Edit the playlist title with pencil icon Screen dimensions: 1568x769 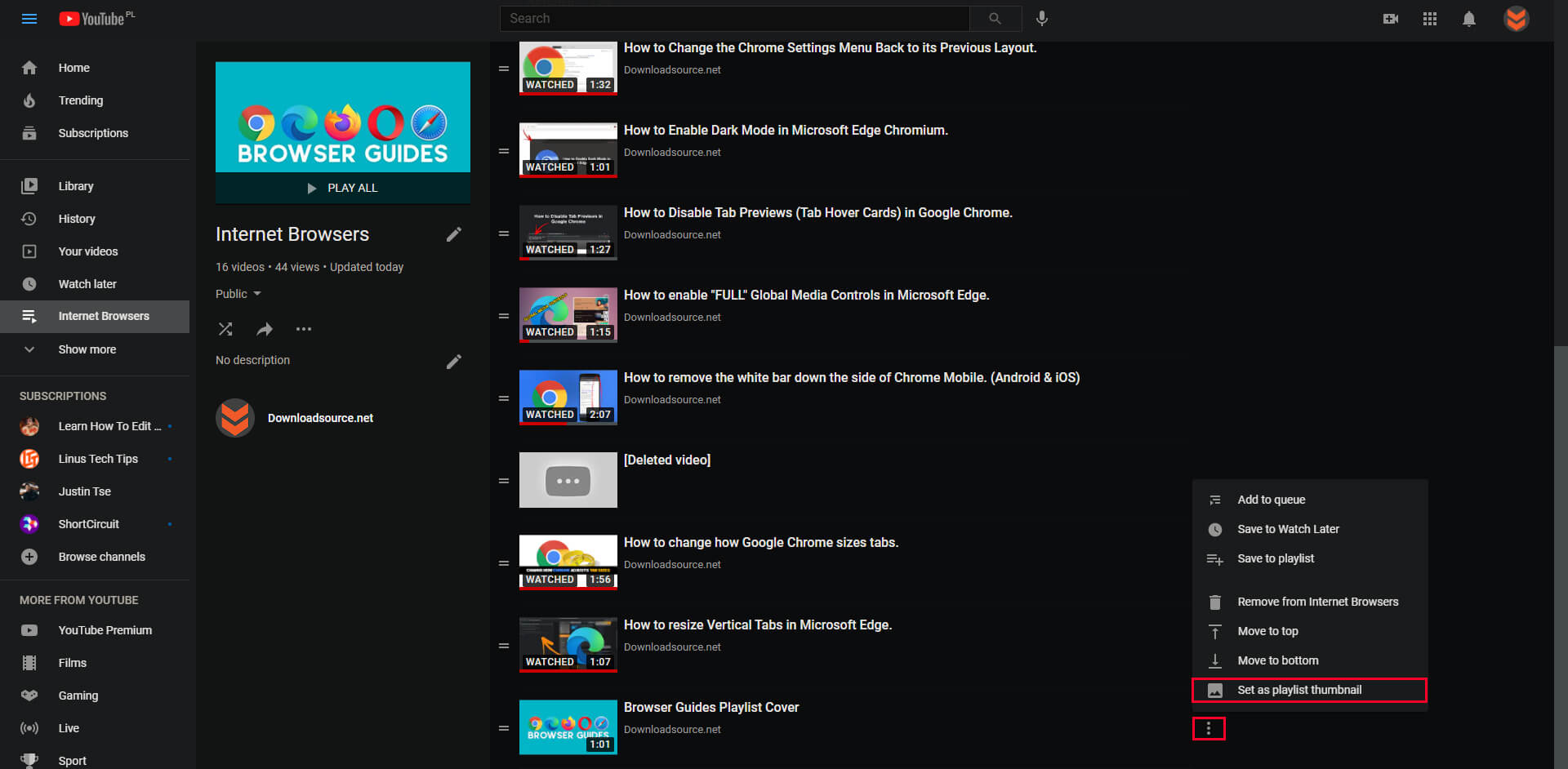point(454,234)
